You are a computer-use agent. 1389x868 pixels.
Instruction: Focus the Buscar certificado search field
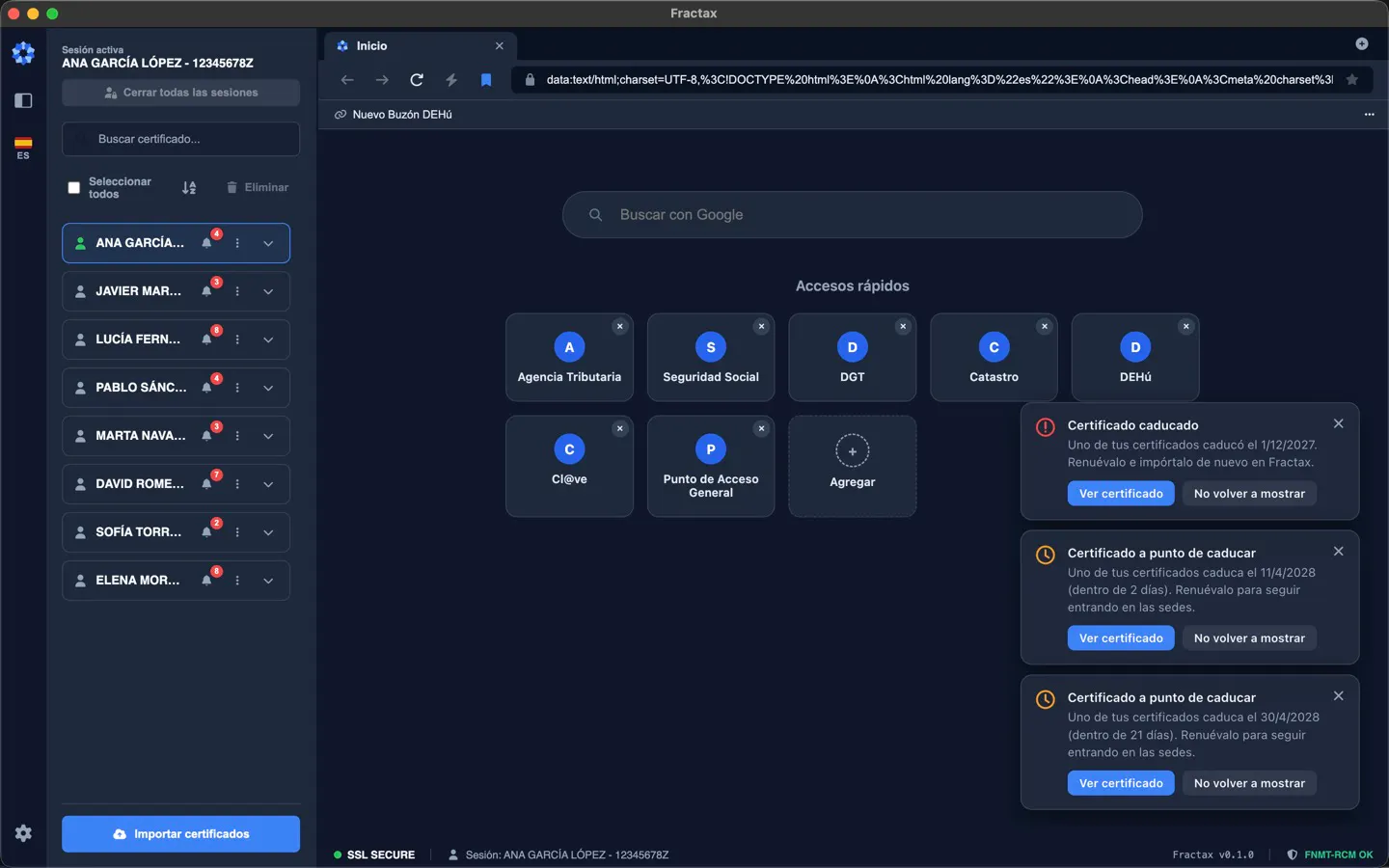click(x=181, y=139)
